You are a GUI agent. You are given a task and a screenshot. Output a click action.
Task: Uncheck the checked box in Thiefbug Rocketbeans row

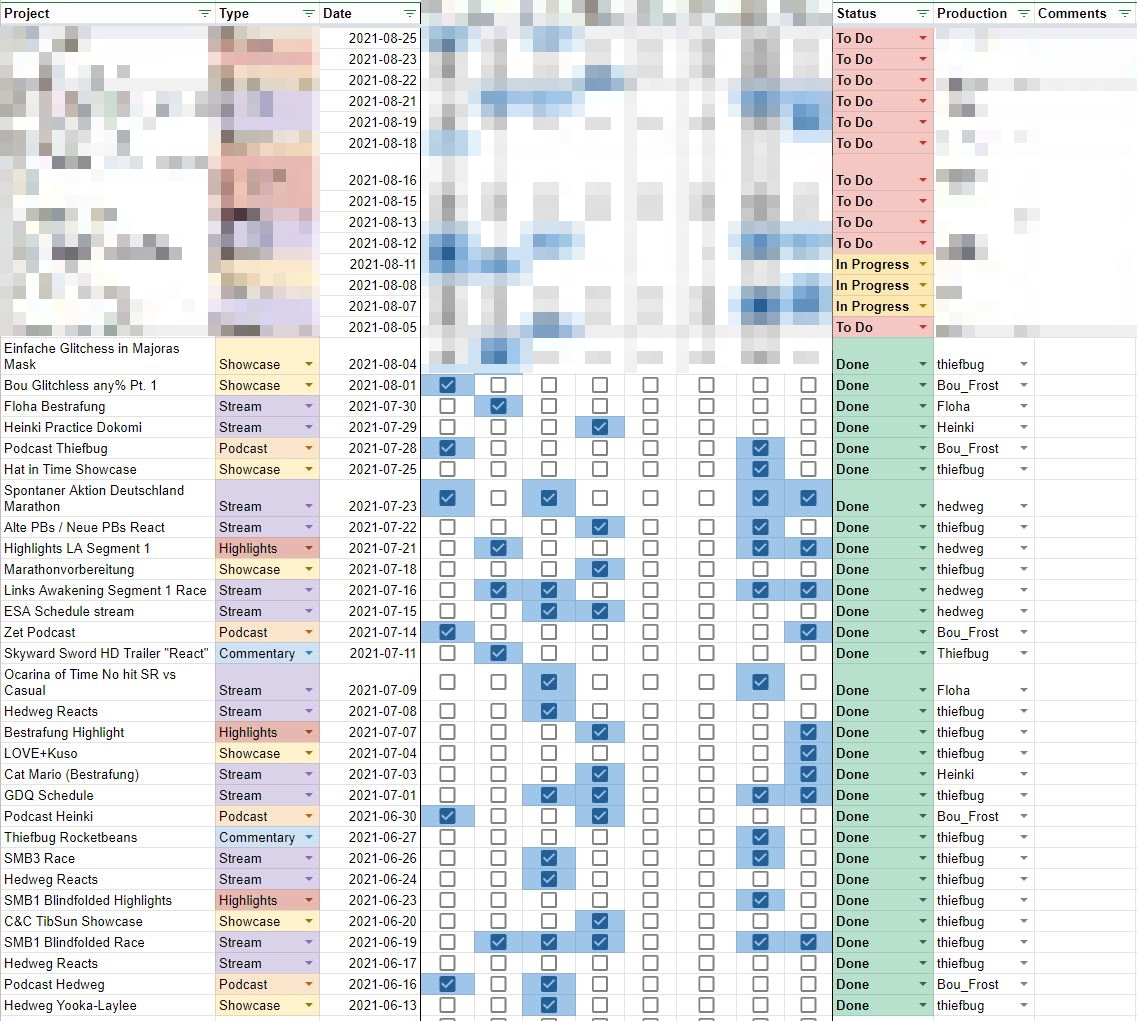[760, 838]
